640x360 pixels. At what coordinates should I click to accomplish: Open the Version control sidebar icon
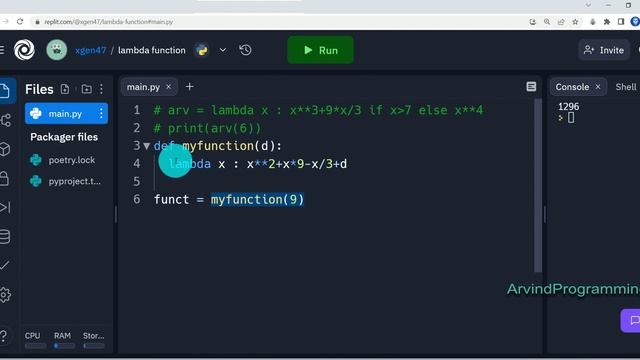pos(6,120)
